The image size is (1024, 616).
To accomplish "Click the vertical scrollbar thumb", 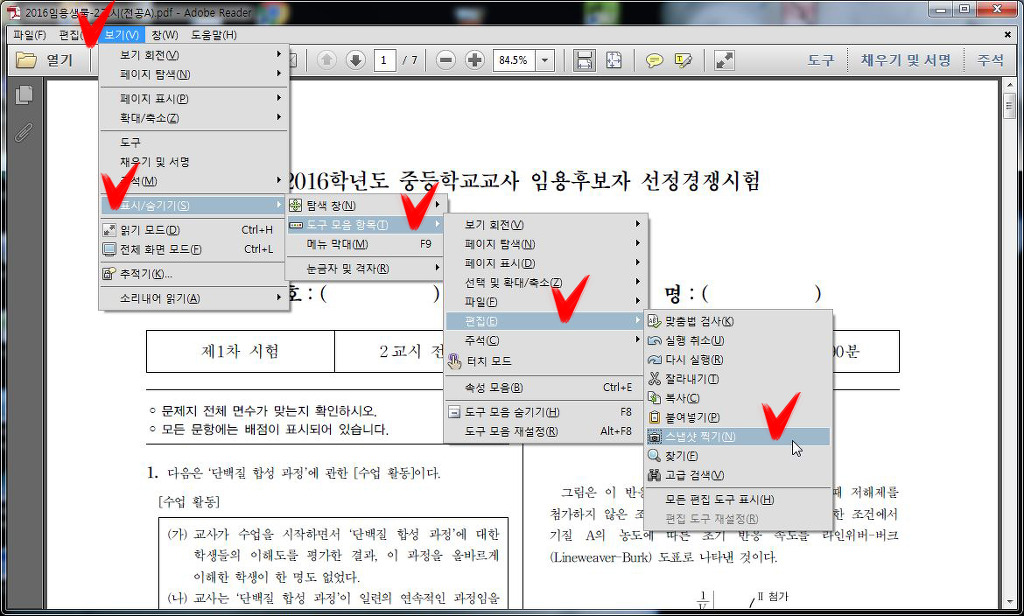I will click(1009, 105).
